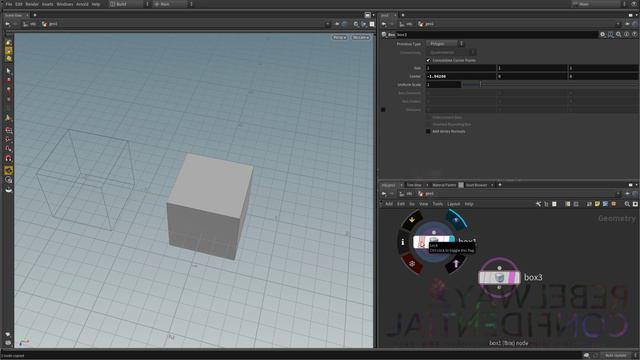Viewport: 640px width, 360px height.
Task: Open the network editor Tools menu
Action: click(438, 204)
